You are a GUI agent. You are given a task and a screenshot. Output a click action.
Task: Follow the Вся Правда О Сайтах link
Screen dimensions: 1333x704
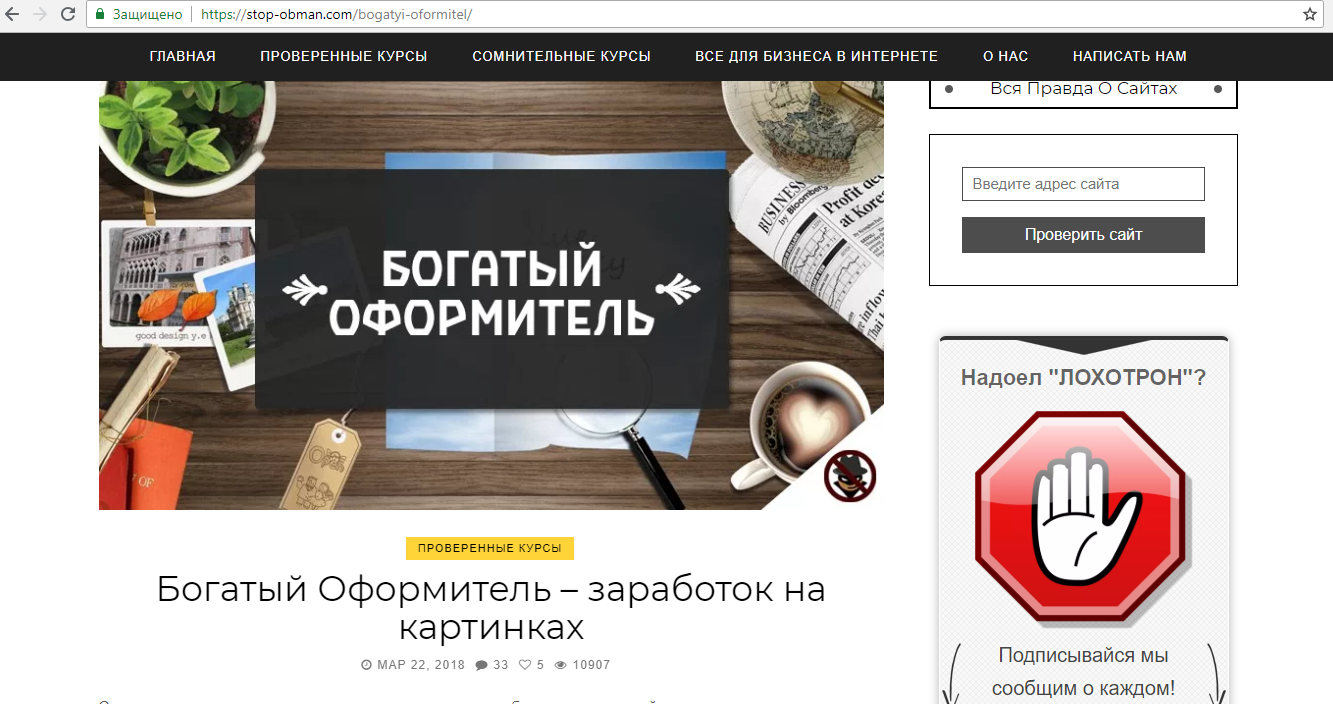(x=1082, y=88)
